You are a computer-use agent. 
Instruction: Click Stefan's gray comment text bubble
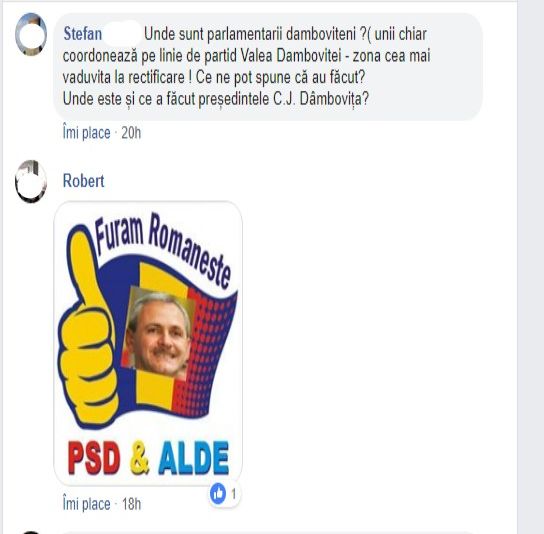pos(268,67)
